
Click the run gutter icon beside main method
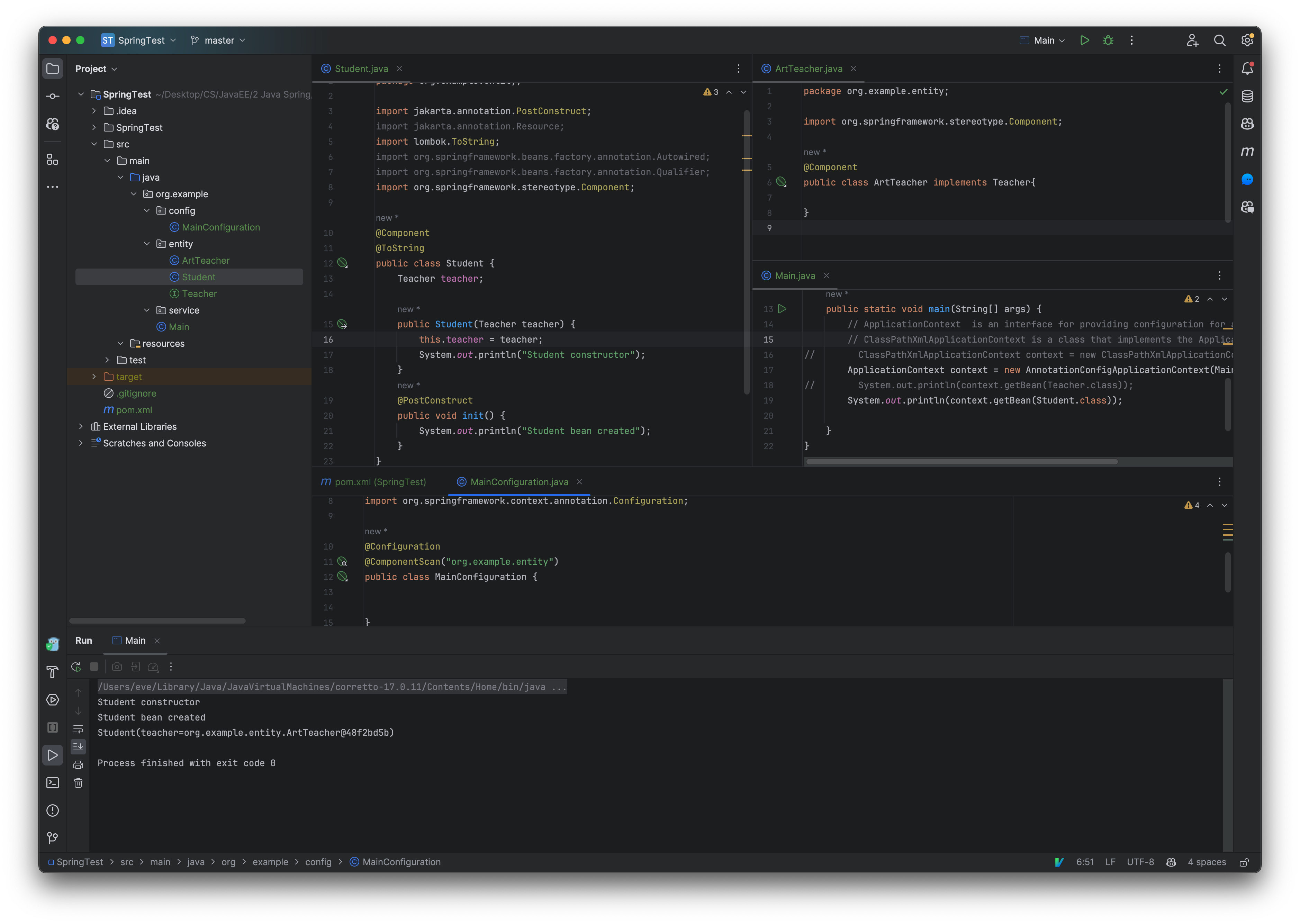(782, 309)
